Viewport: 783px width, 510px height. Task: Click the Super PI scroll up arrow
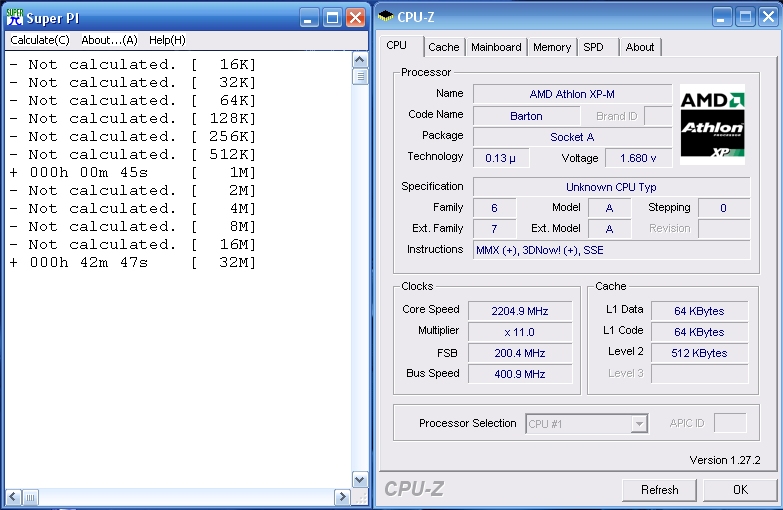pos(360,60)
